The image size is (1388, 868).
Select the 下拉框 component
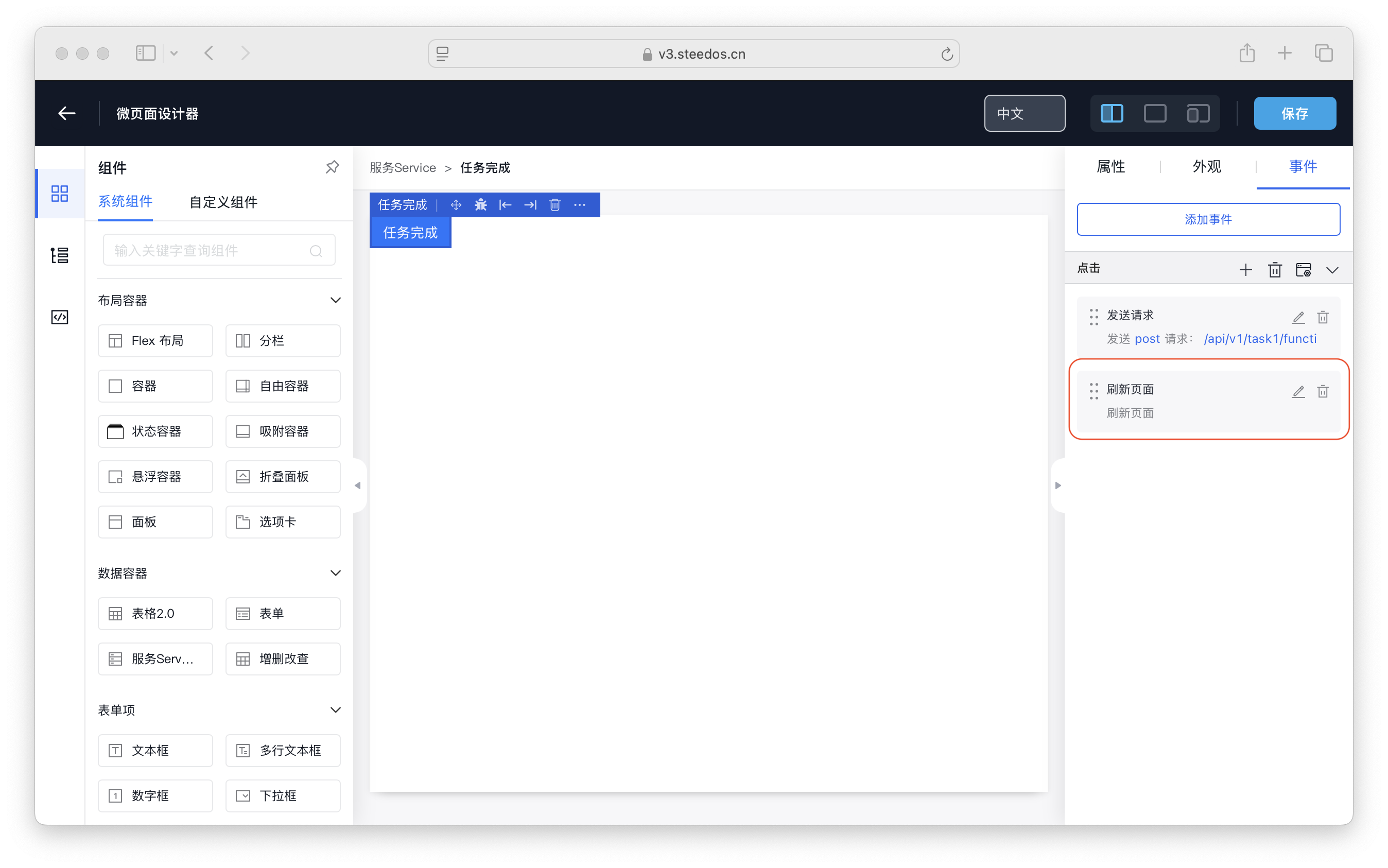[x=283, y=796]
